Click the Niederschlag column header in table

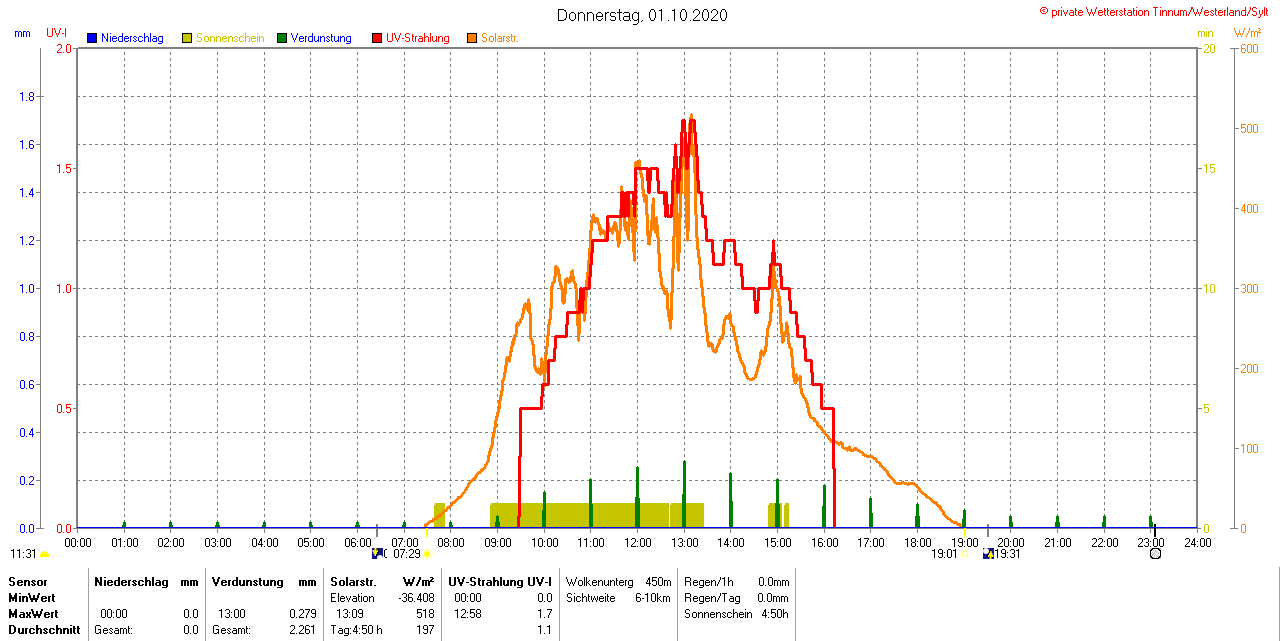[x=129, y=582]
